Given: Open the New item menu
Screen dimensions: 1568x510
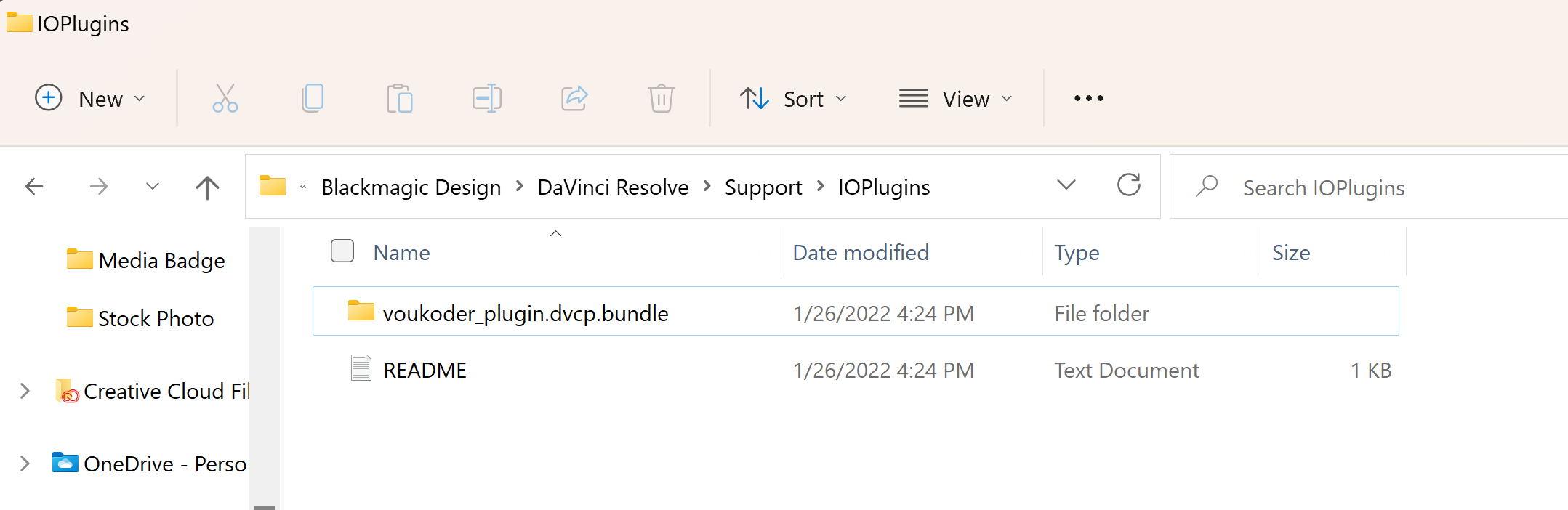Looking at the screenshot, I should coord(90,99).
